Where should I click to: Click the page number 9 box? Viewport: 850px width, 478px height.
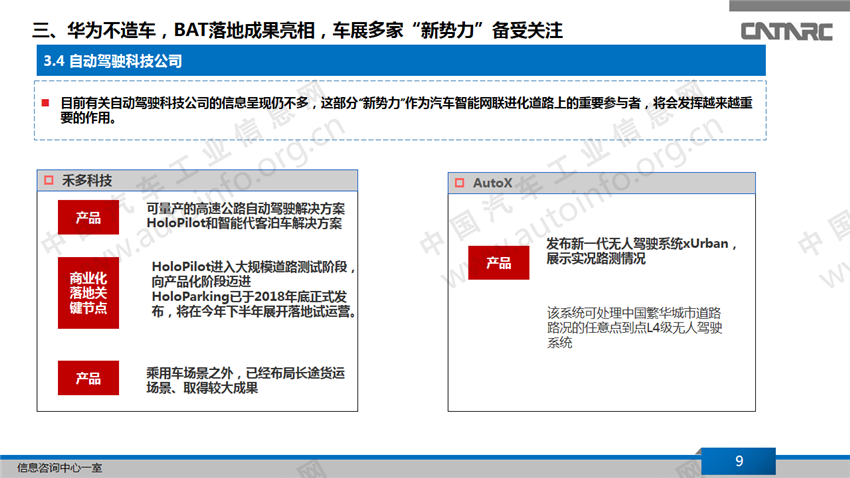[738, 461]
